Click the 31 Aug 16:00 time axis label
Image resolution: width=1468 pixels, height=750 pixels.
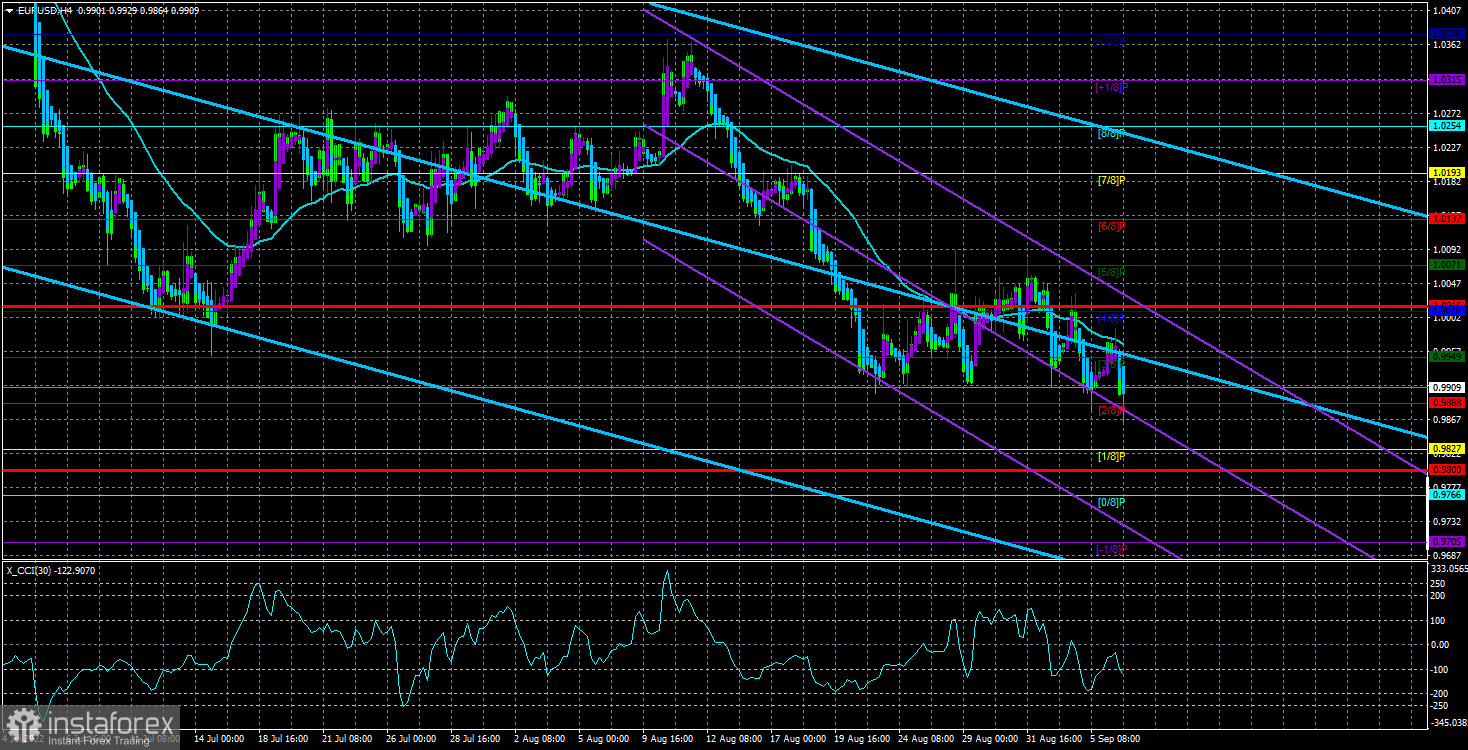[x=1053, y=739]
